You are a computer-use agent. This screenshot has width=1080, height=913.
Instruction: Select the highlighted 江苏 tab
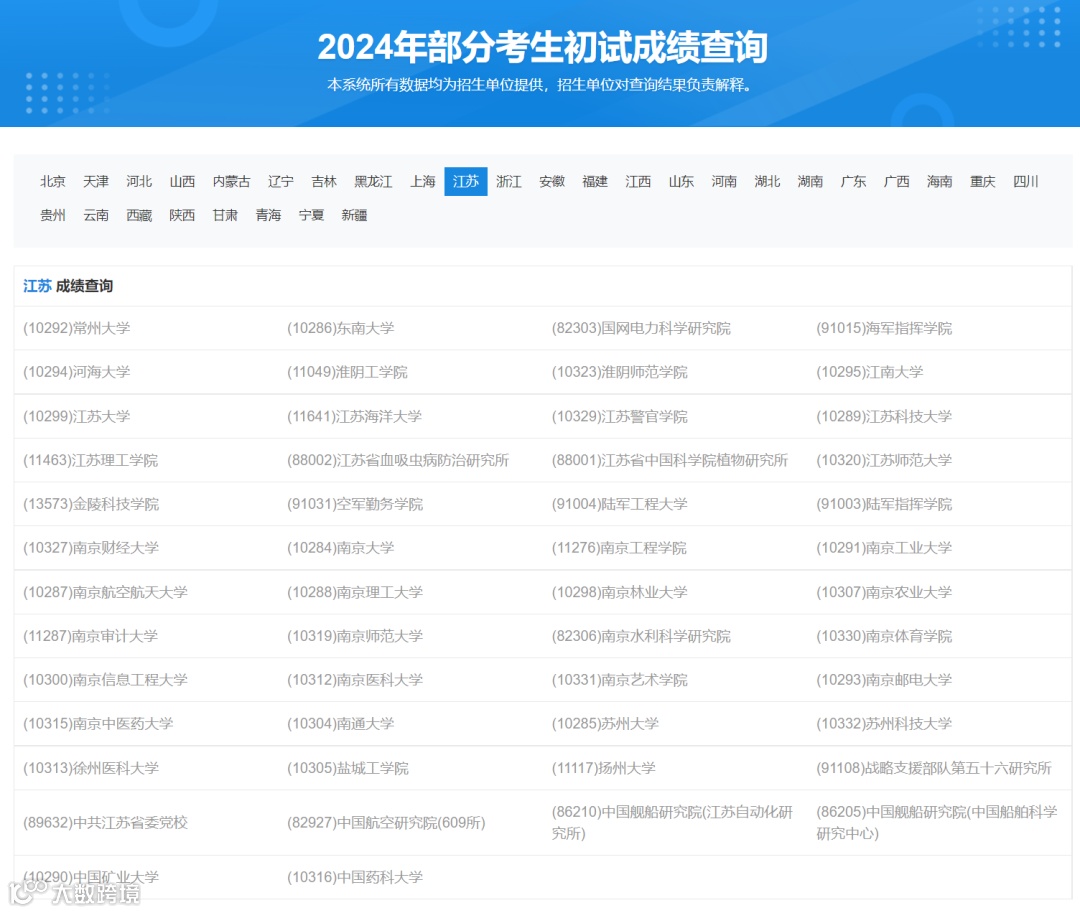[466, 181]
